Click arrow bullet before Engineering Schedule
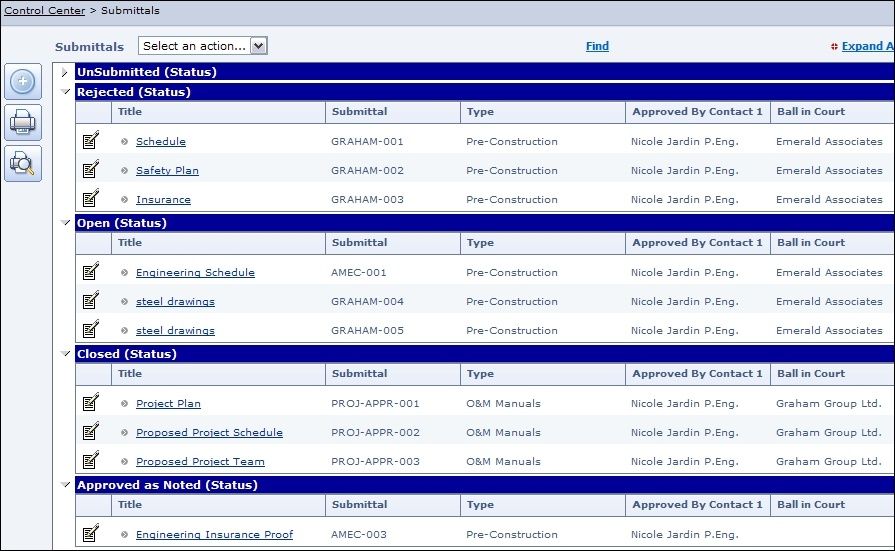Viewport: 895px width, 551px height. (x=124, y=273)
